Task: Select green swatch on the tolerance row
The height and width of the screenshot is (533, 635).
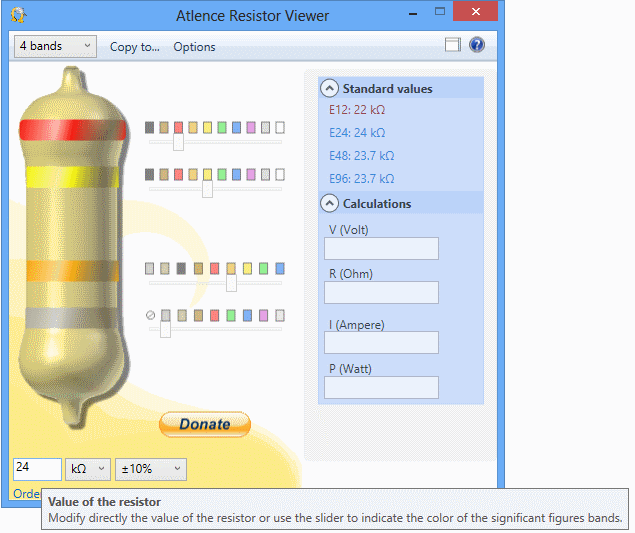Action: (231, 315)
